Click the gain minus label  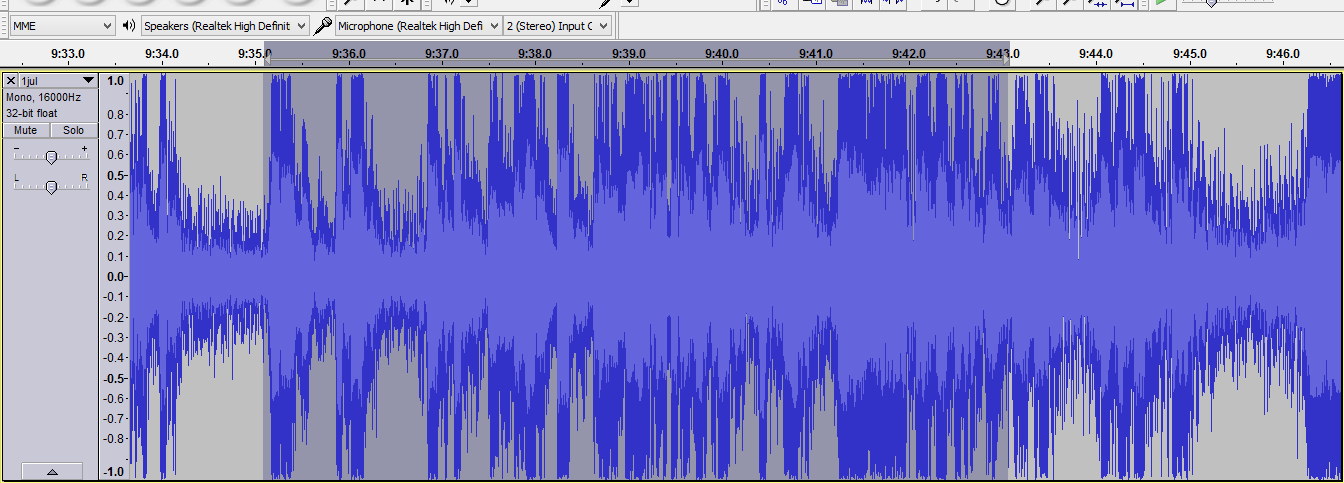point(16,149)
